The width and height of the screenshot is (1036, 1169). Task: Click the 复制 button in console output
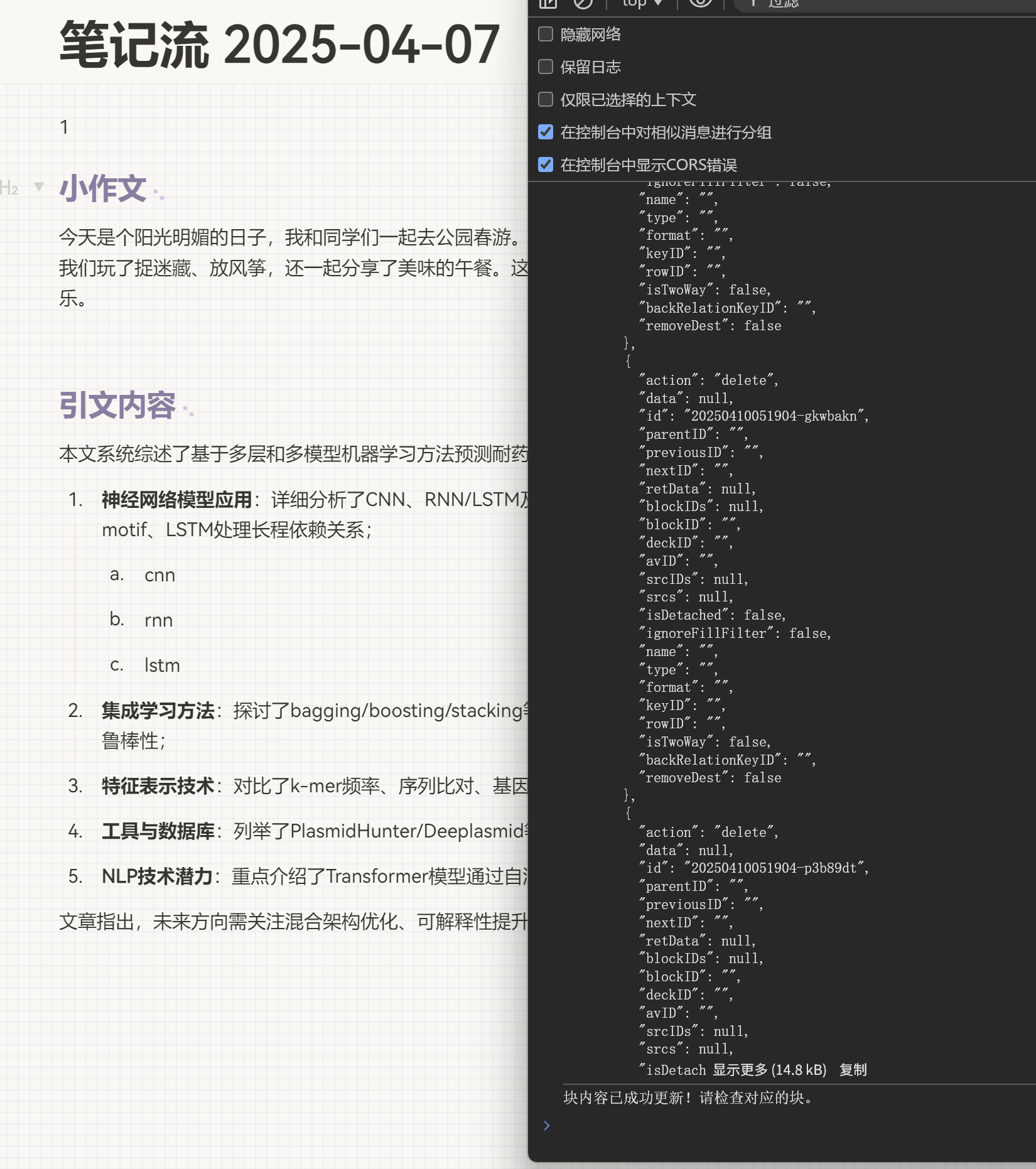853,1070
